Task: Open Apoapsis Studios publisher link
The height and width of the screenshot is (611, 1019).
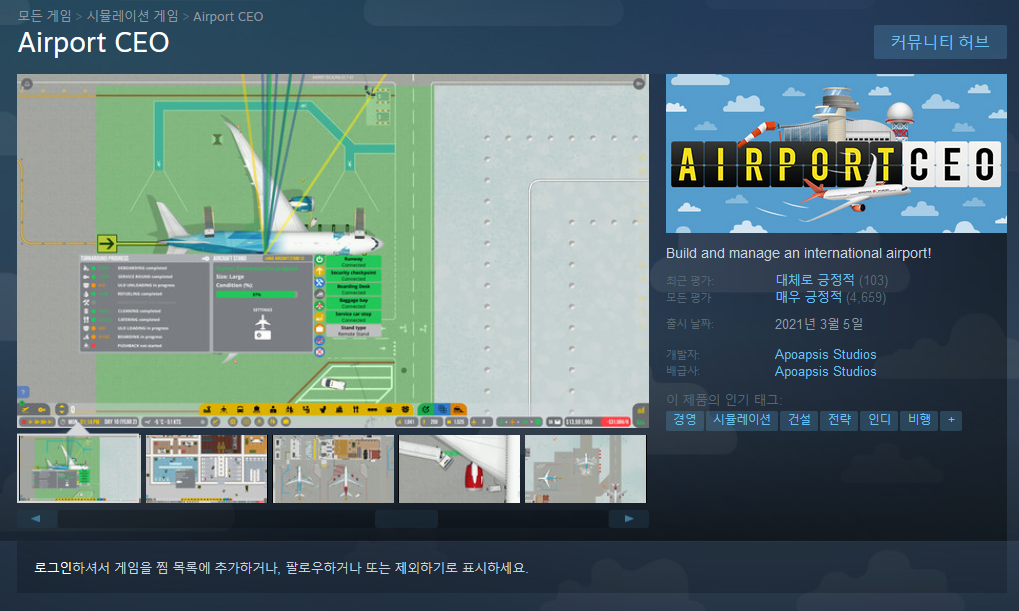Action: click(825, 371)
